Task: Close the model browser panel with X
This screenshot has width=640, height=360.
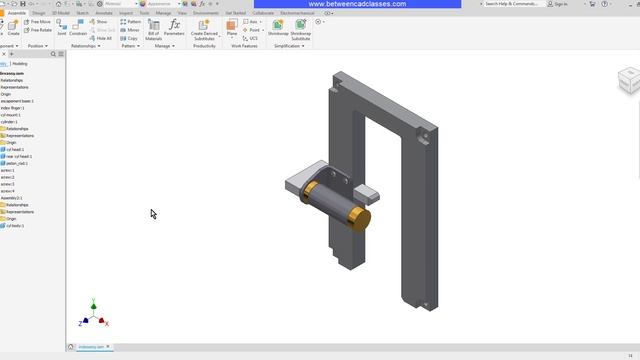Action: pos(4,54)
